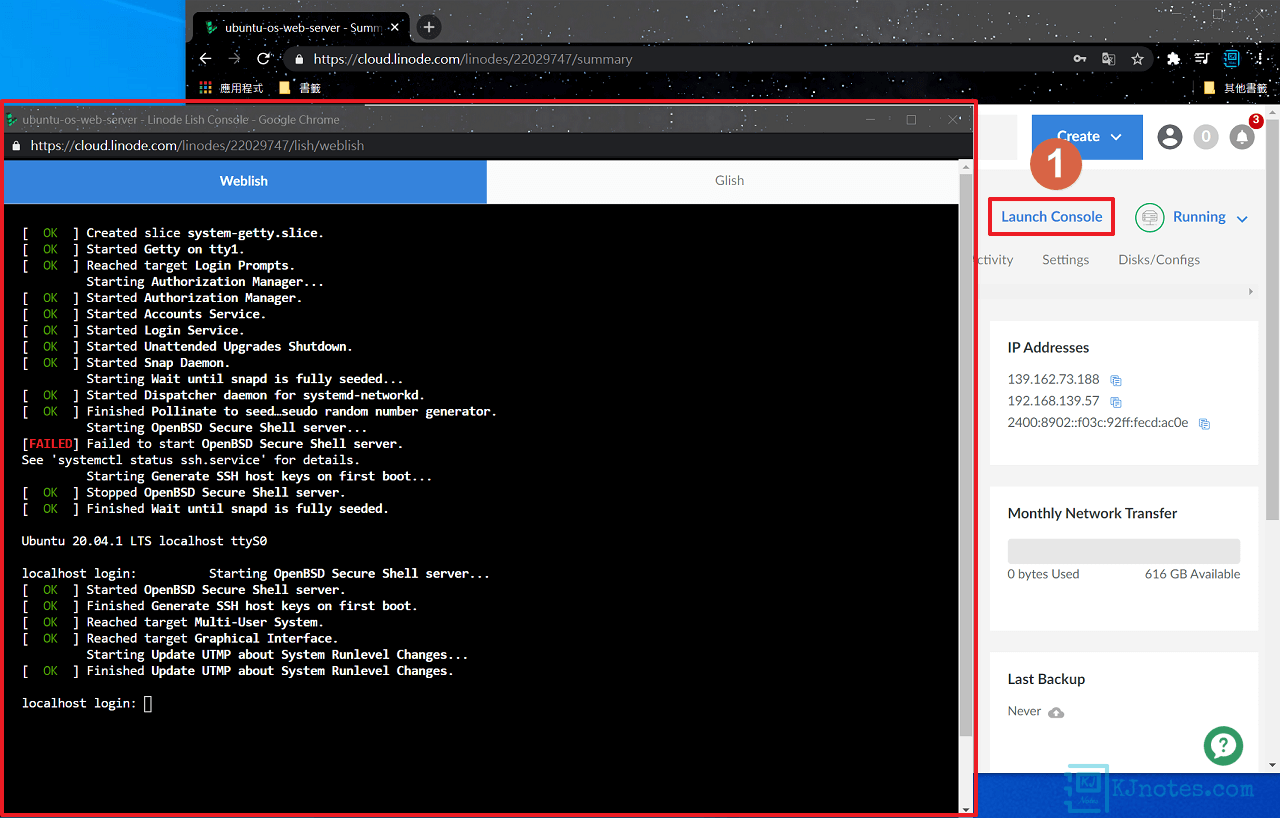Open the green help question-mark button
Viewport: 1280px width, 818px height.
[x=1224, y=745]
